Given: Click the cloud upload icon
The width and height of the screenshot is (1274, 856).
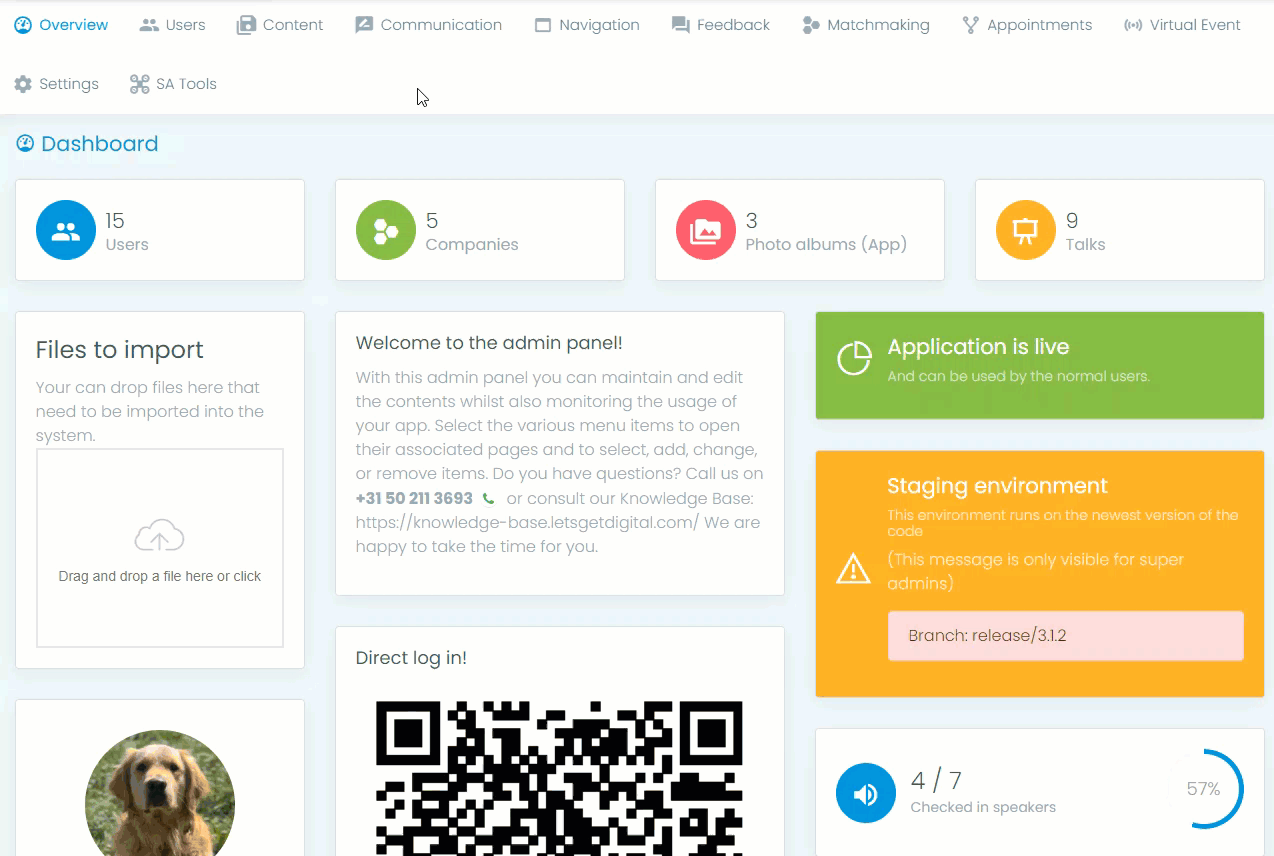Looking at the screenshot, I should pyautogui.click(x=160, y=536).
